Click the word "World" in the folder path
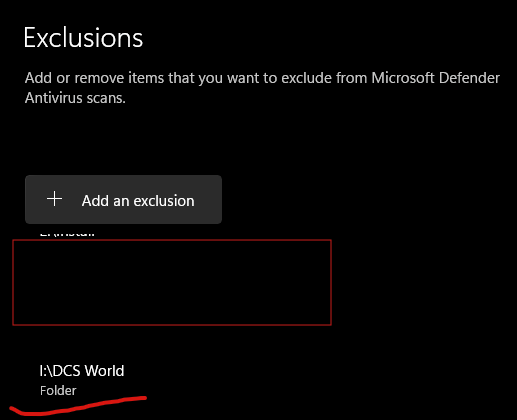517x420 pixels. click(104, 371)
